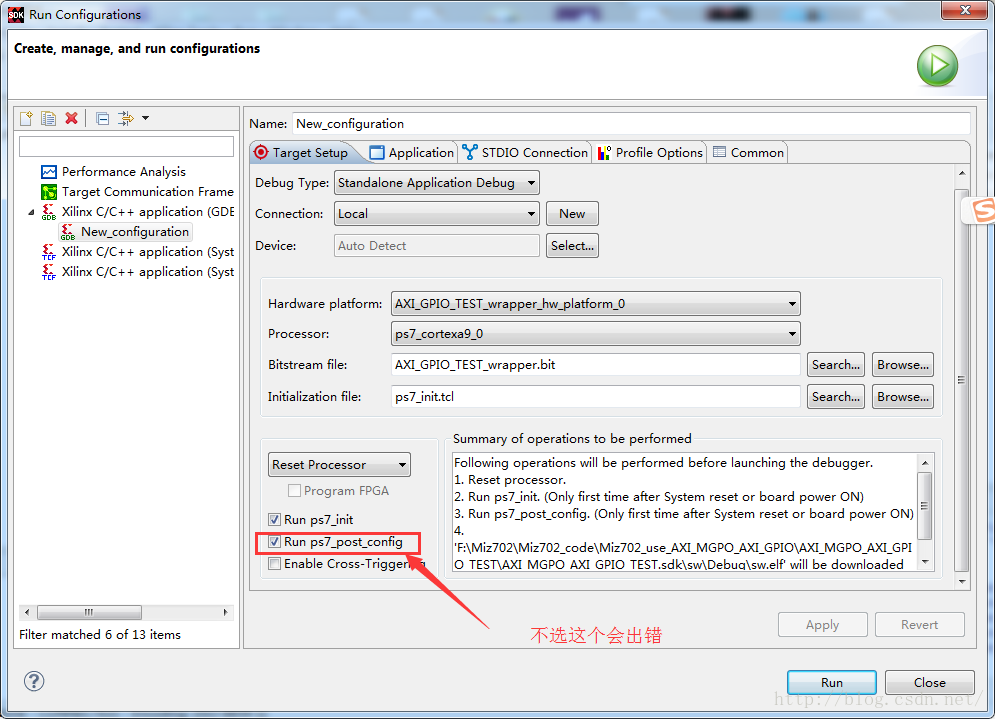Click Browse... for Initialization file

(903, 397)
